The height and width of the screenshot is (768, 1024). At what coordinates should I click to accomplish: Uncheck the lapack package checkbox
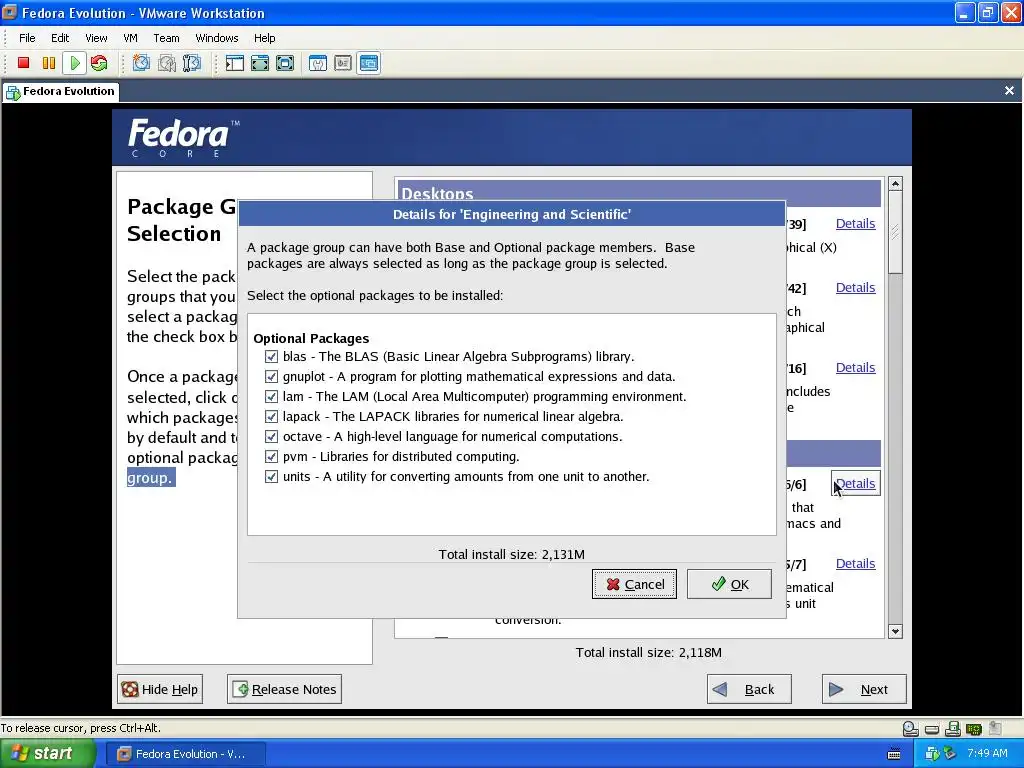click(x=271, y=417)
